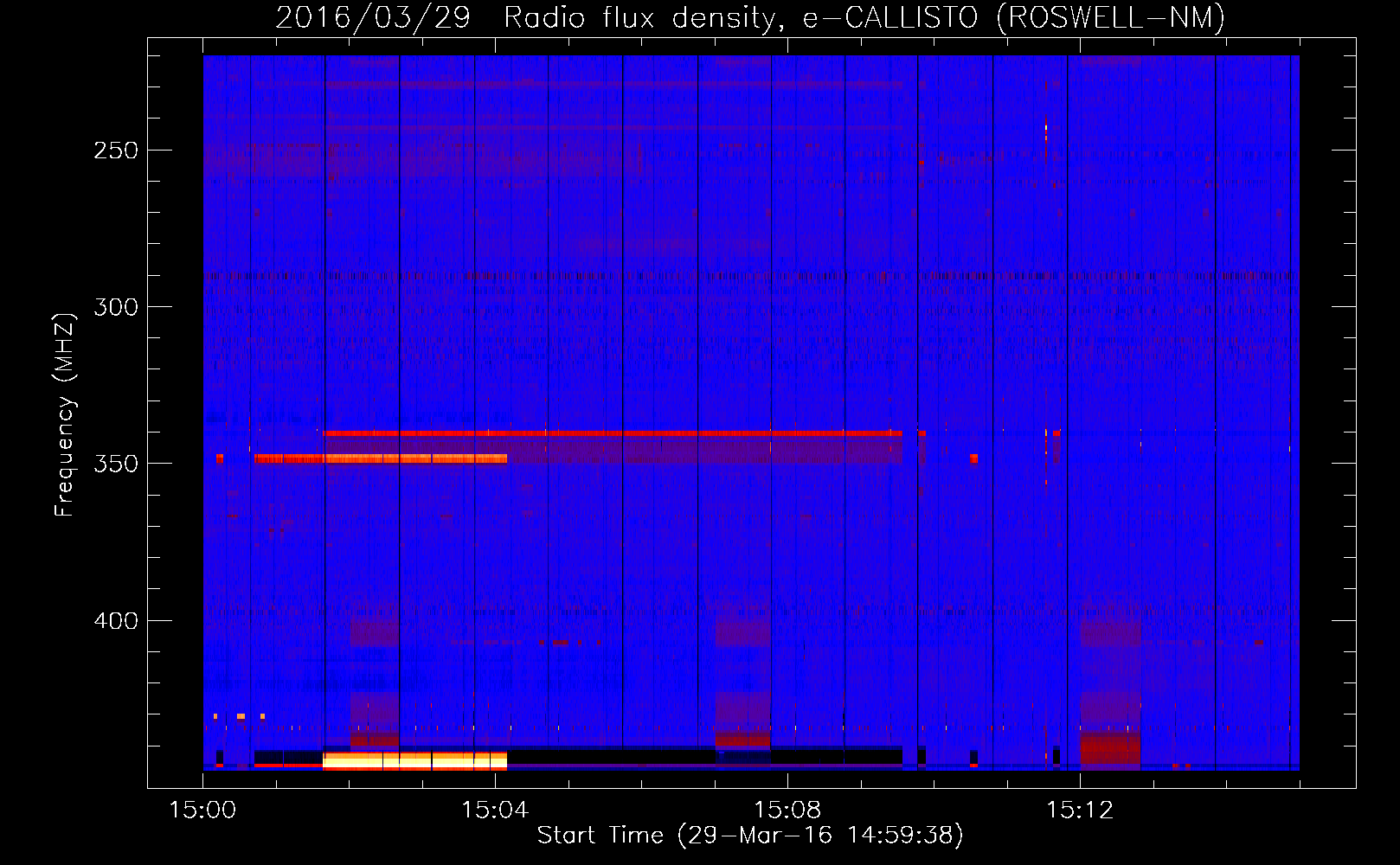Click the 15:12 time axis label
This screenshot has width=1400, height=865.
coord(1080,811)
